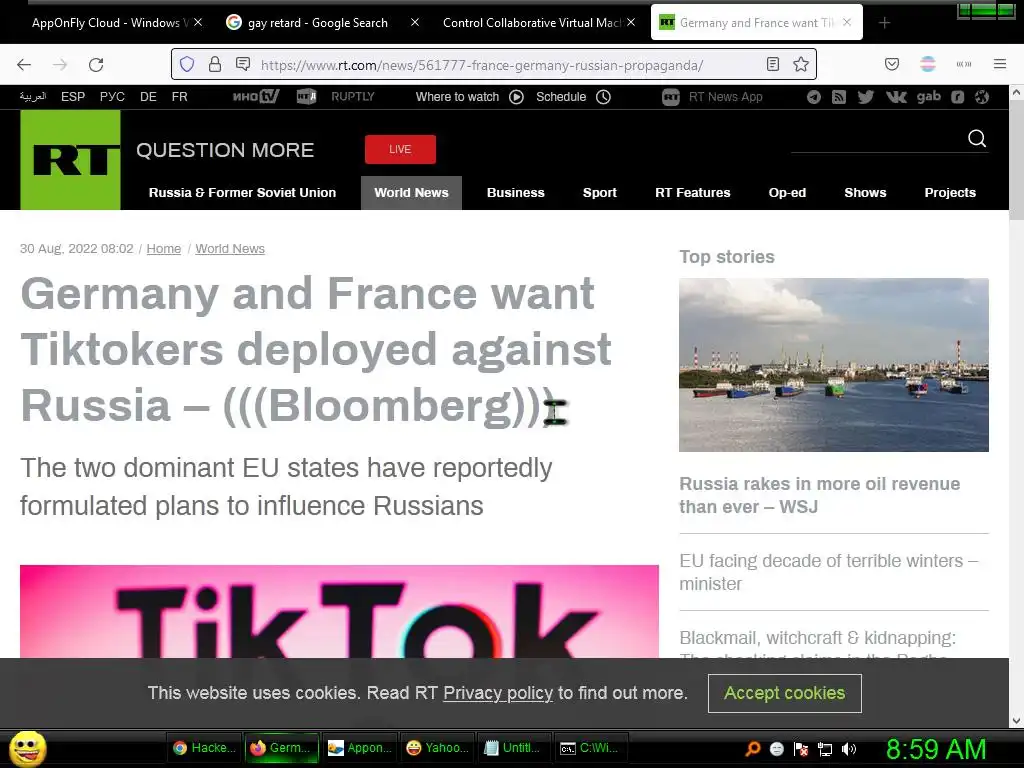Image resolution: width=1024 pixels, height=768 pixels.
Task: Click the padlock site security icon
Action: (215, 64)
